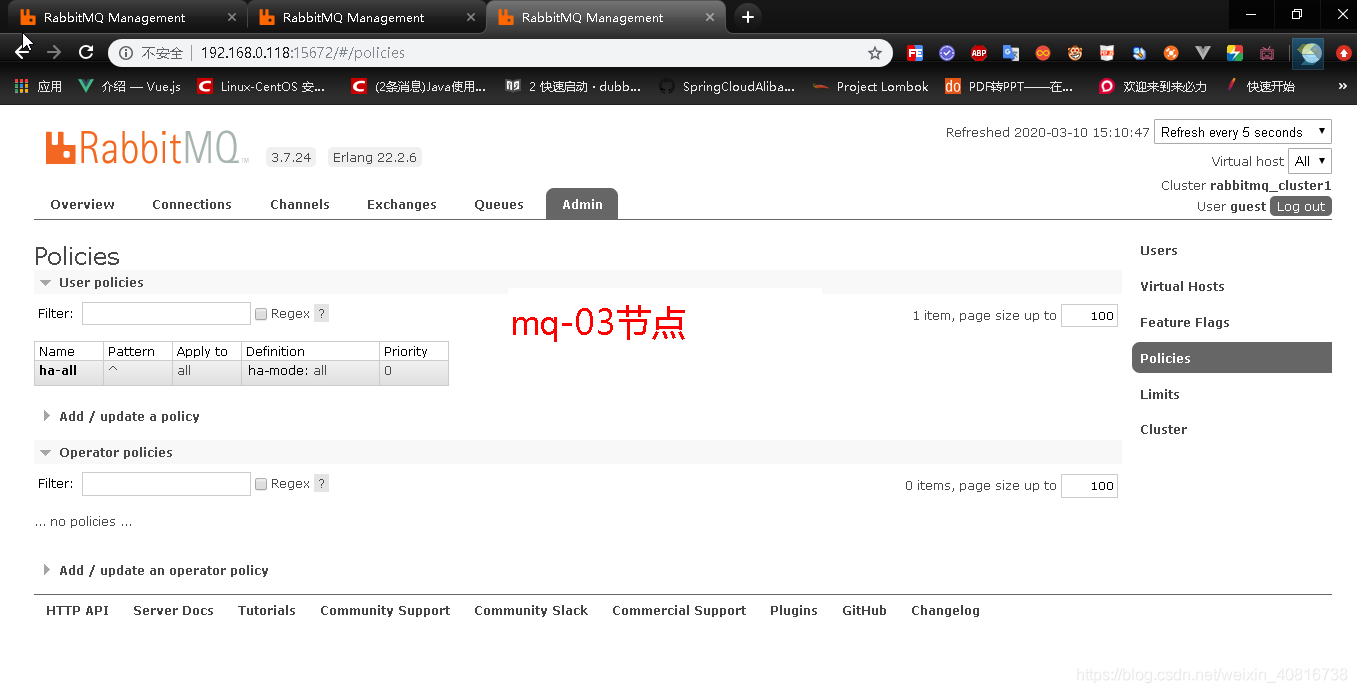Image resolution: width=1357 pixels, height=693 pixels.
Task: Open the colorful lightning bolt extension
Action: pos(1235,53)
